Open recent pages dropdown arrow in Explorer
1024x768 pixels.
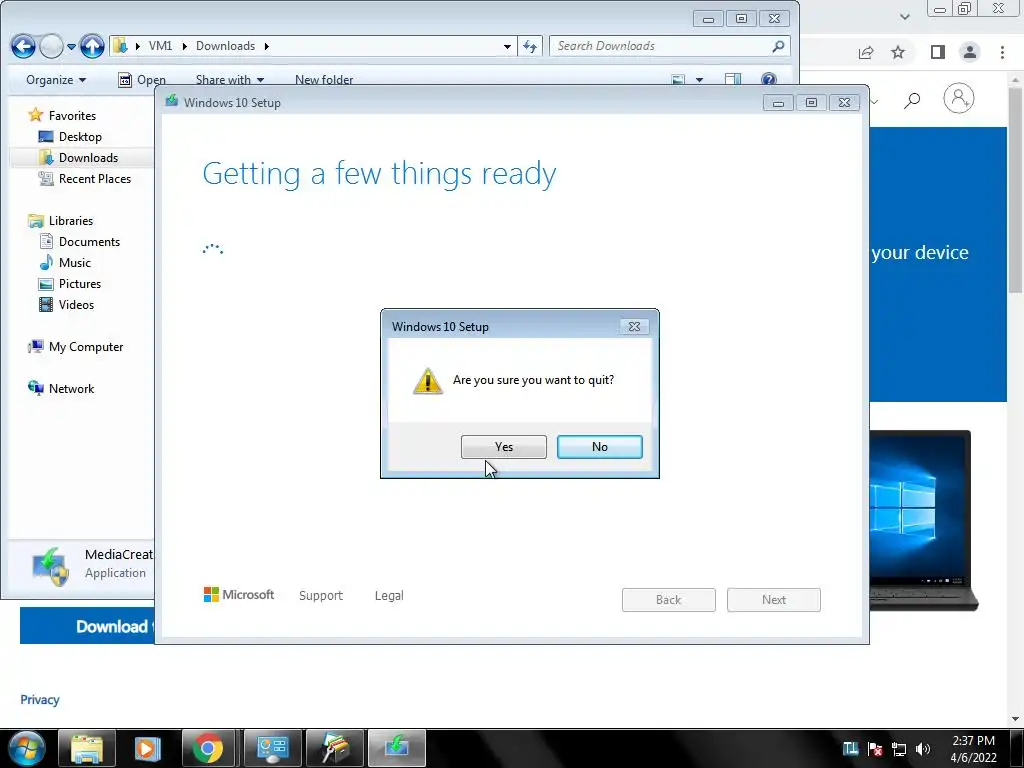(71, 47)
